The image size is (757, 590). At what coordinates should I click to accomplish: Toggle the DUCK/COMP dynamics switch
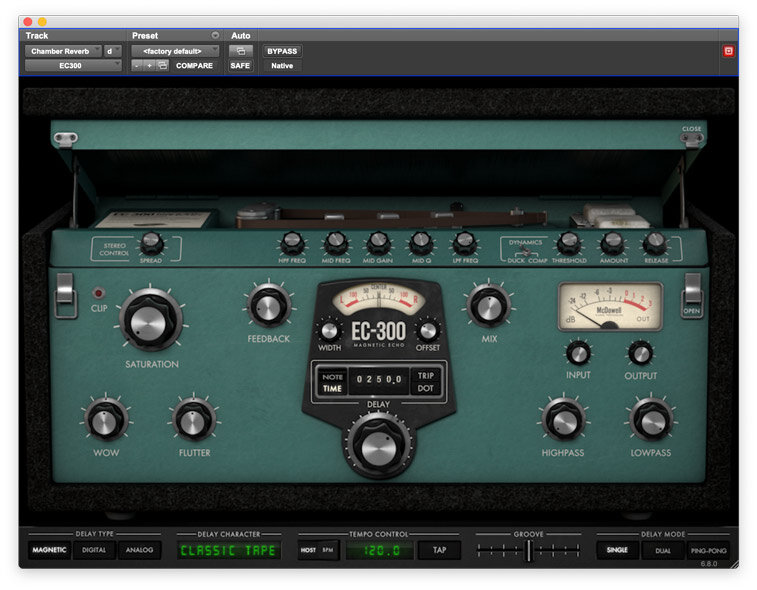525,251
